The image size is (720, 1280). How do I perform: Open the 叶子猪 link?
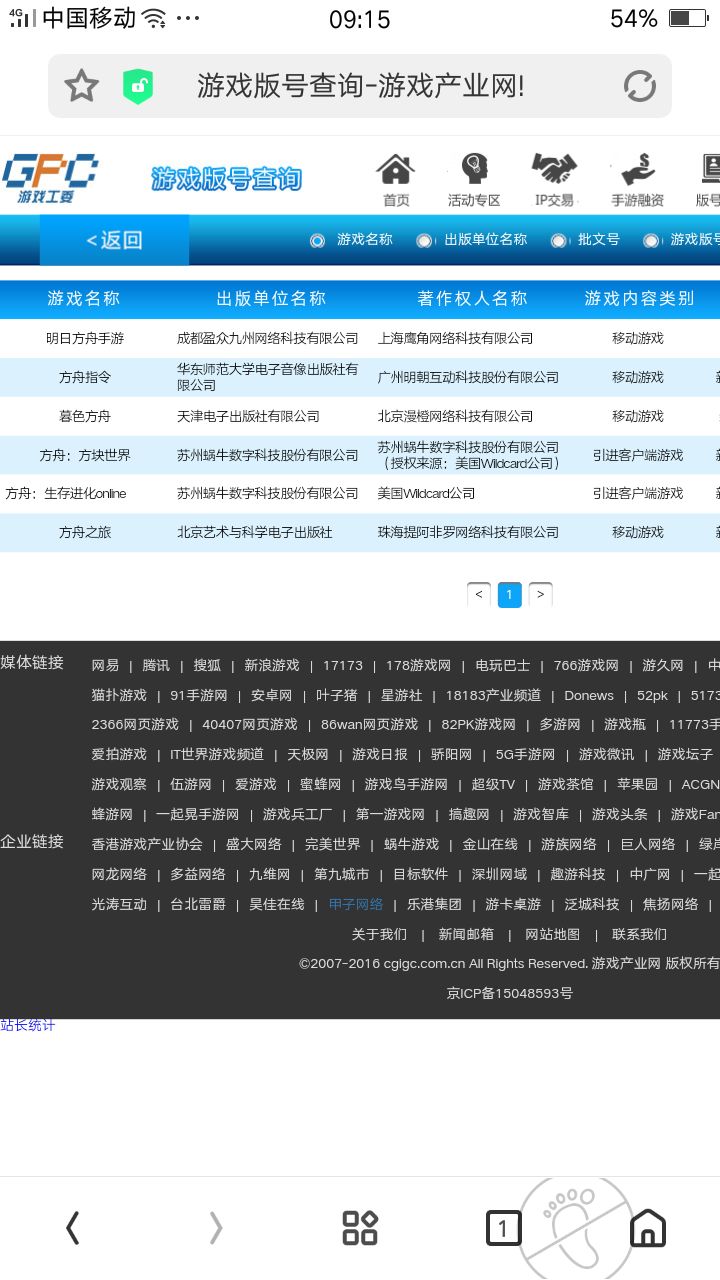pyautogui.click(x=337, y=695)
